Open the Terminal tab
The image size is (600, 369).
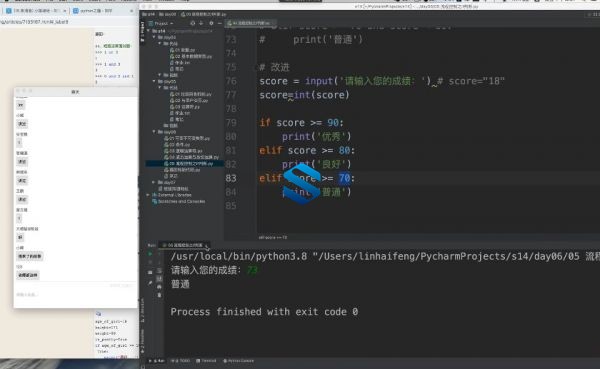tap(206, 361)
